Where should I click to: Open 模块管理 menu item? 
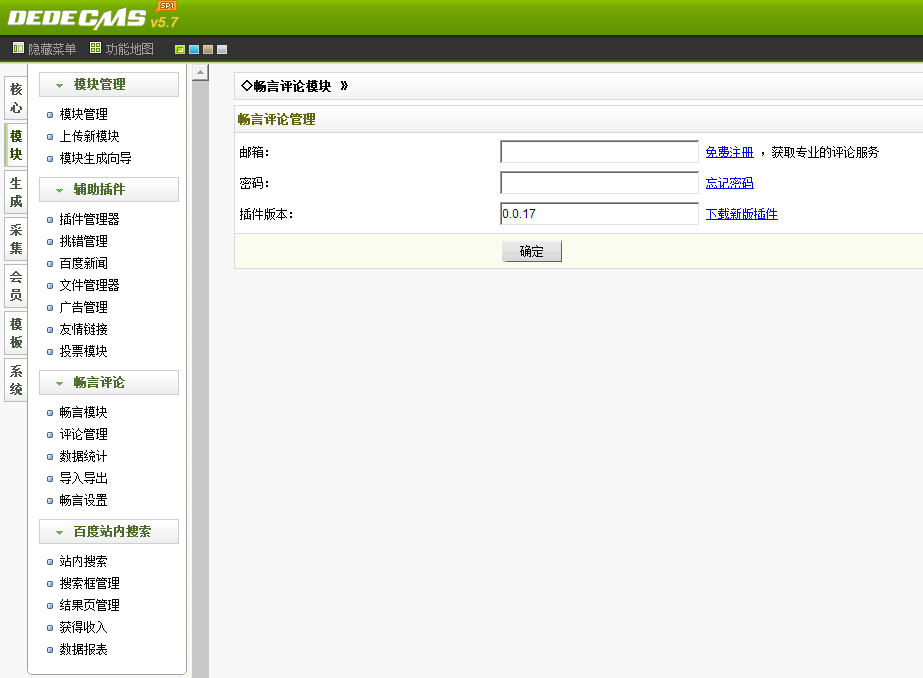tap(84, 114)
